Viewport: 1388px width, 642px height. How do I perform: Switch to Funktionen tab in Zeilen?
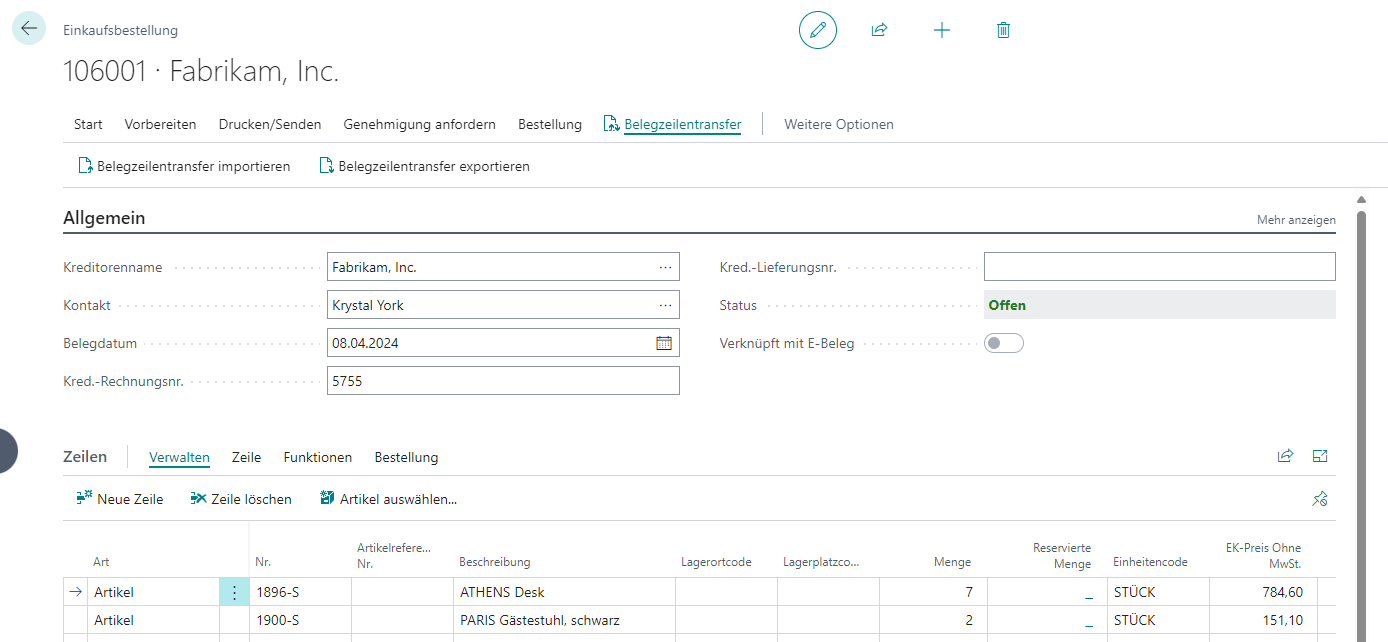click(317, 457)
